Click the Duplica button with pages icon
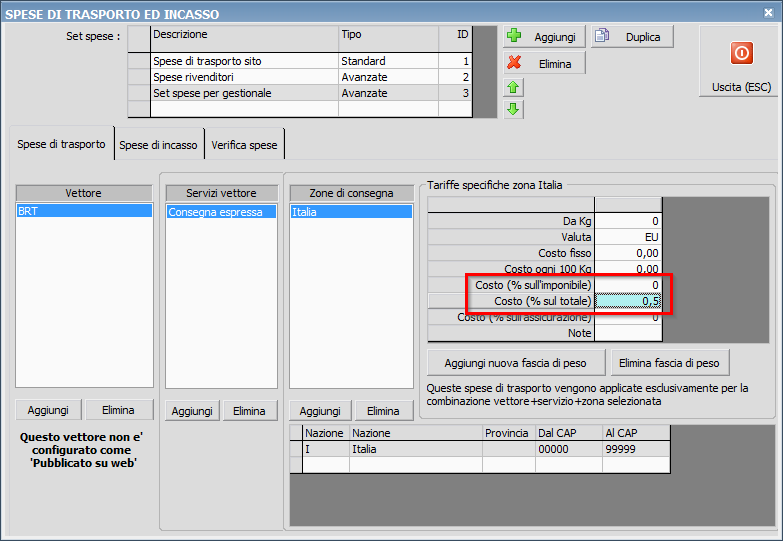 pyautogui.click(x=632, y=36)
